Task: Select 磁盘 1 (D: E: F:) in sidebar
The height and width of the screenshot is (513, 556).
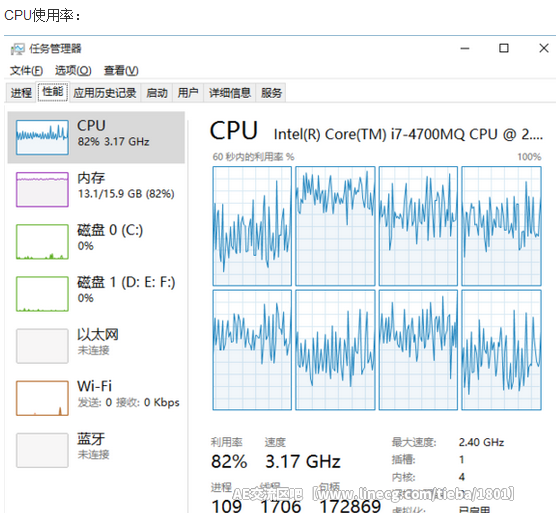Action: click(96, 294)
